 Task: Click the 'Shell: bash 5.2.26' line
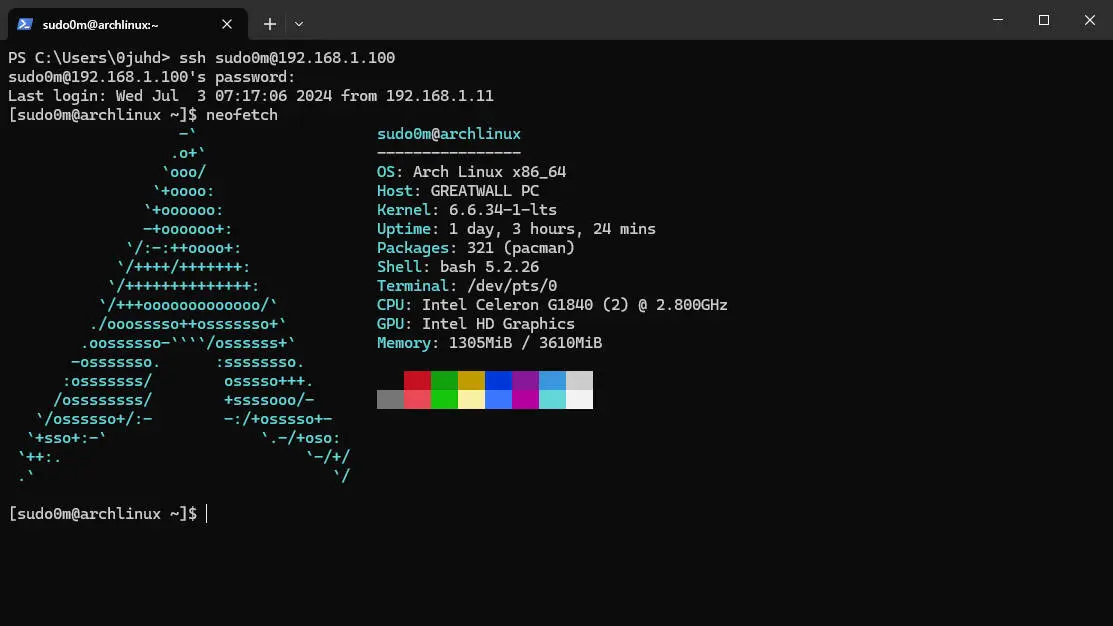pos(458,267)
